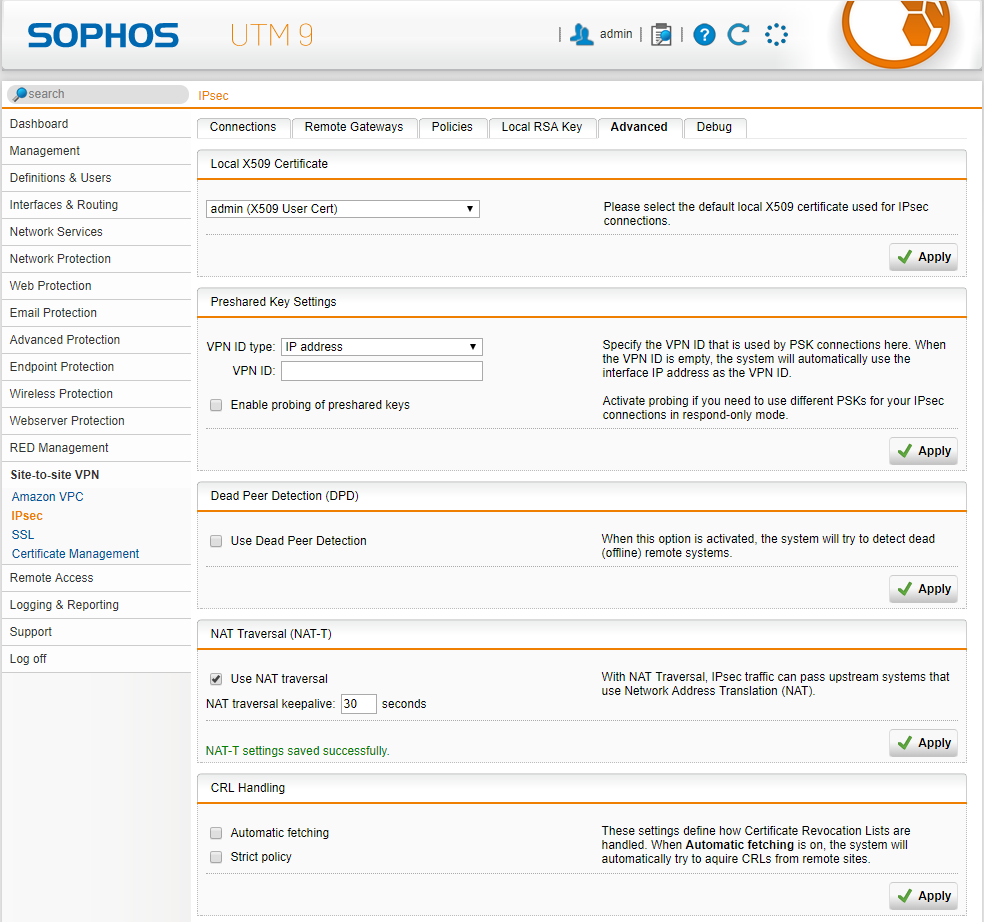Click the dotted circle activity icon
The width and height of the screenshot is (984, 922).
click(776, 35)
